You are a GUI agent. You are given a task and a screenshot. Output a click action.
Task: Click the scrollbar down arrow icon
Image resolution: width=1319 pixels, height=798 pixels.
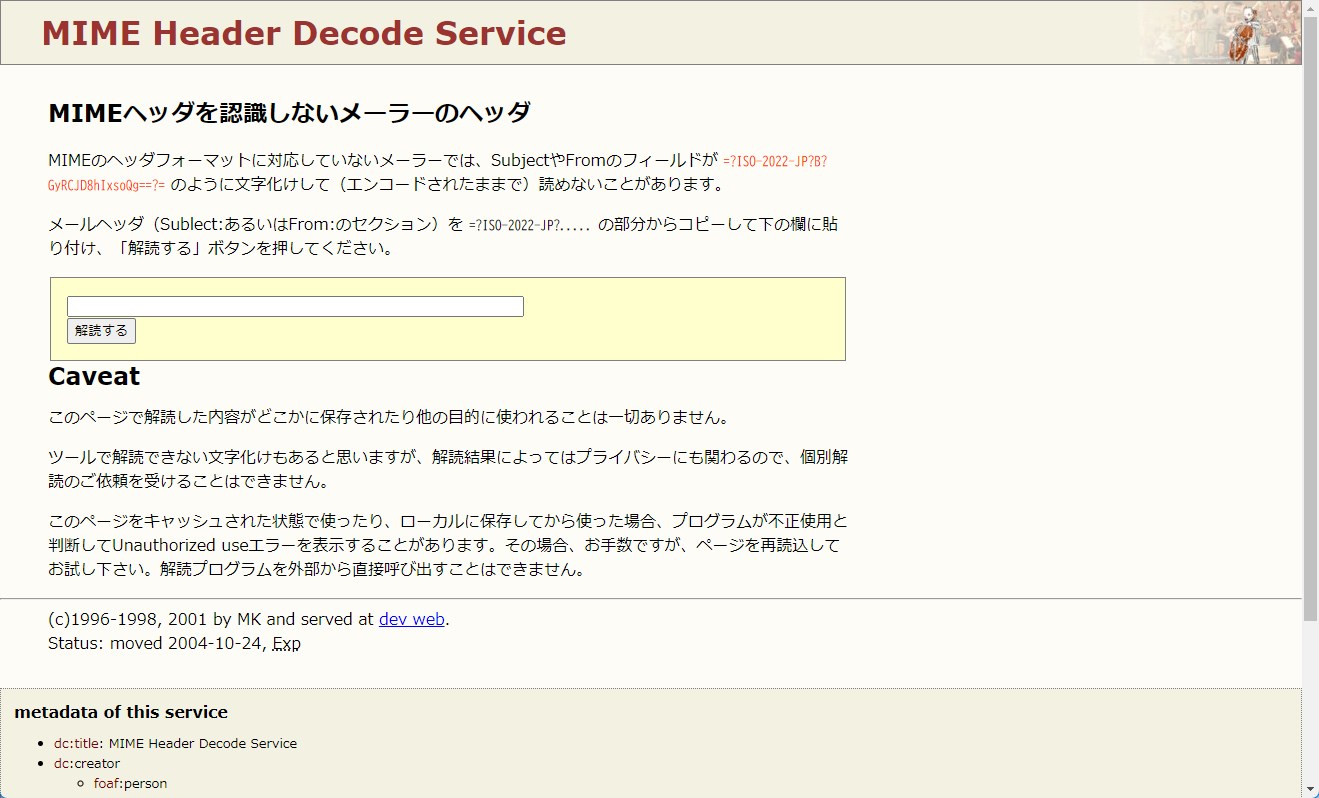pyautogui.click(x=1311, y=790)
